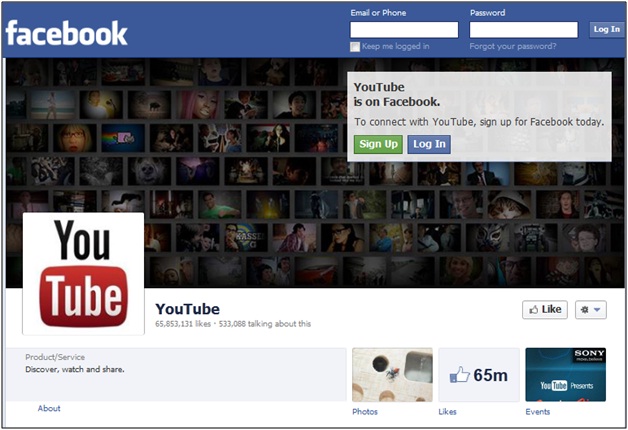Click the Log In button in the header

point(606,29)
